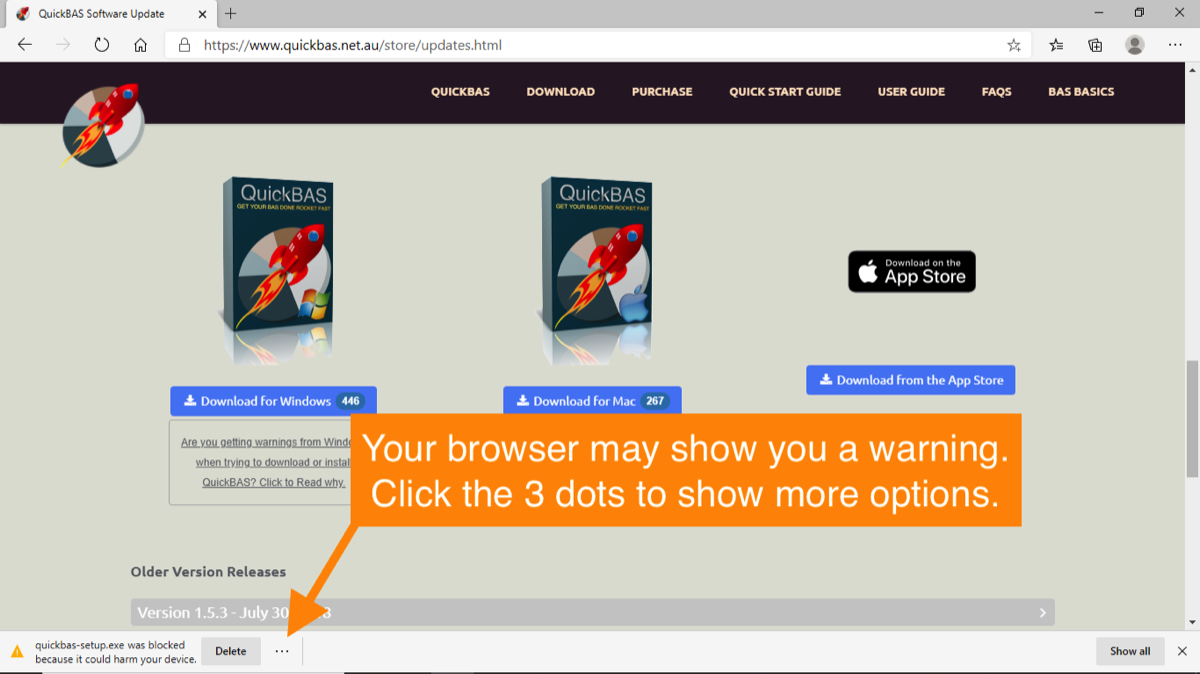Click the browser back arrow

[25, 45]
